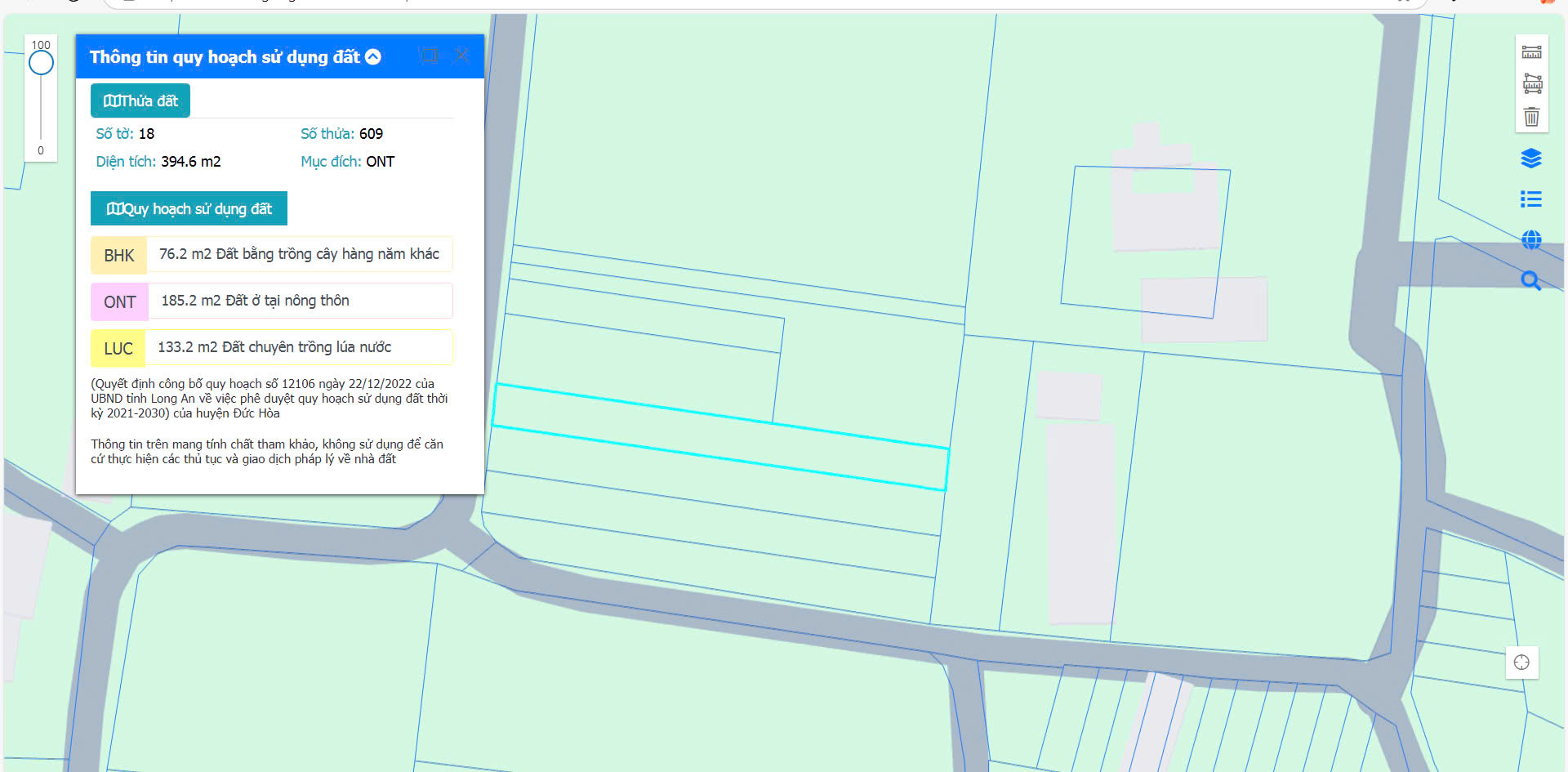Click the highlighted cyan land parcel
This screenshot has width=1568, height=772.
point(719,437)
